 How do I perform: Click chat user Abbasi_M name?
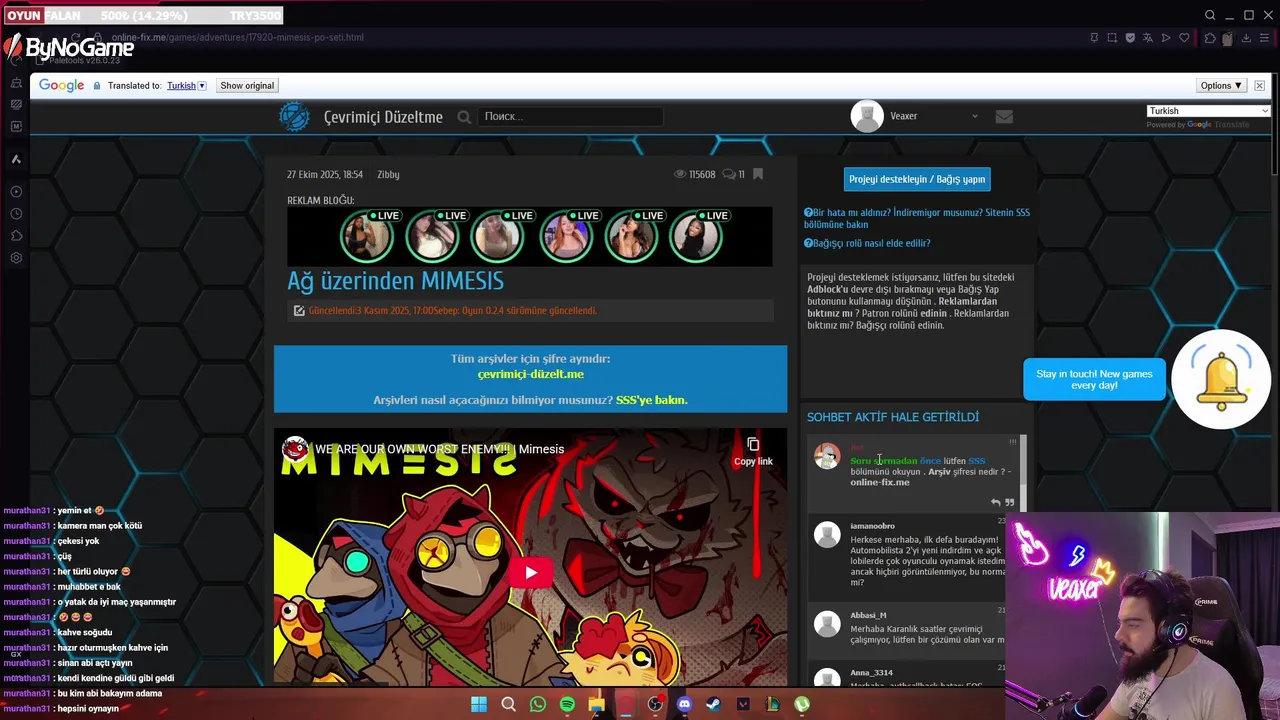coord(868,615)
